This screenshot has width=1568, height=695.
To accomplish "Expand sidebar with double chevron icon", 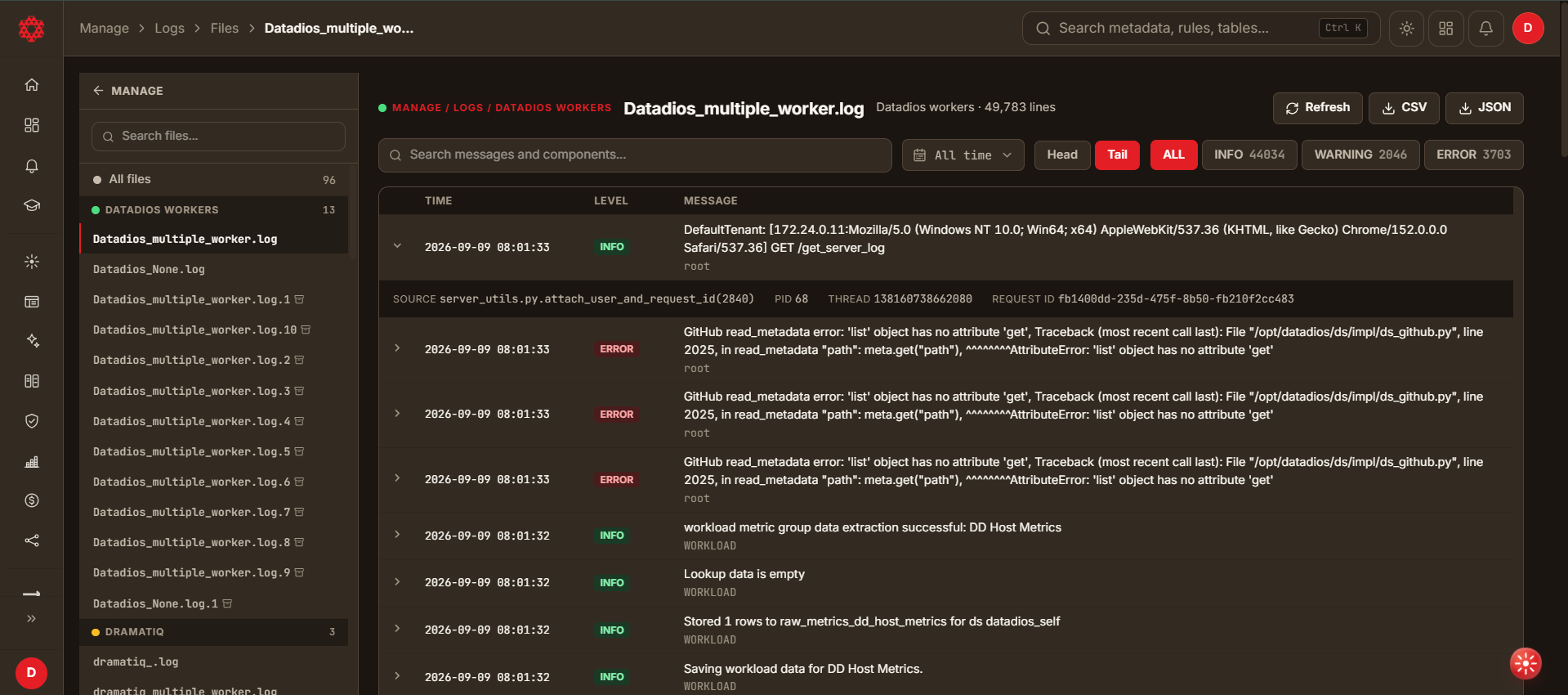I will tap(32, 619).
